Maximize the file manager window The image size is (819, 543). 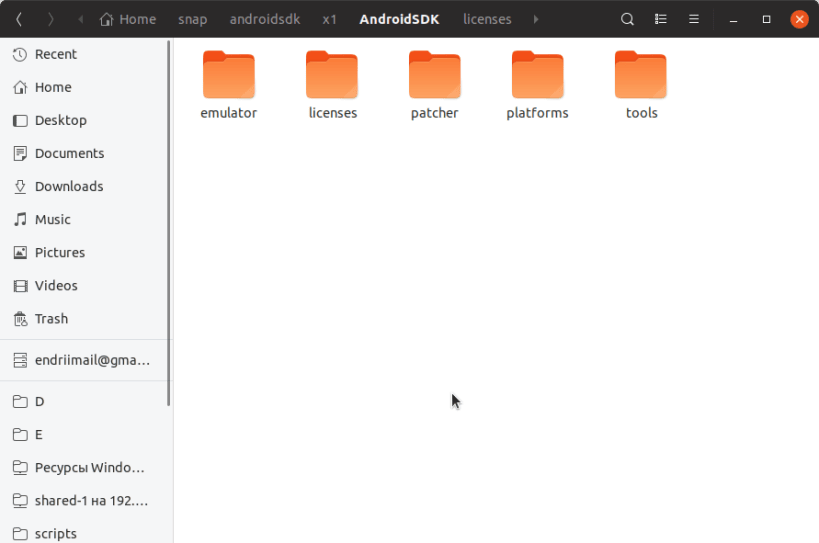coord(766,19)
